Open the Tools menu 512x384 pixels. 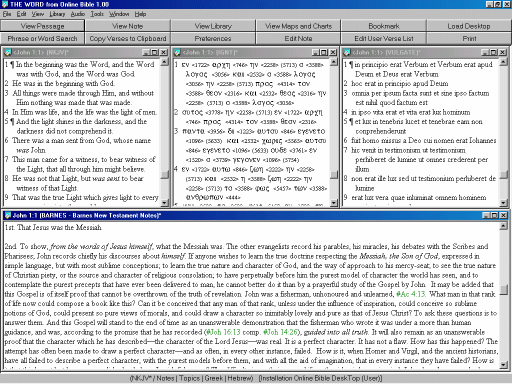coord(97,14)
